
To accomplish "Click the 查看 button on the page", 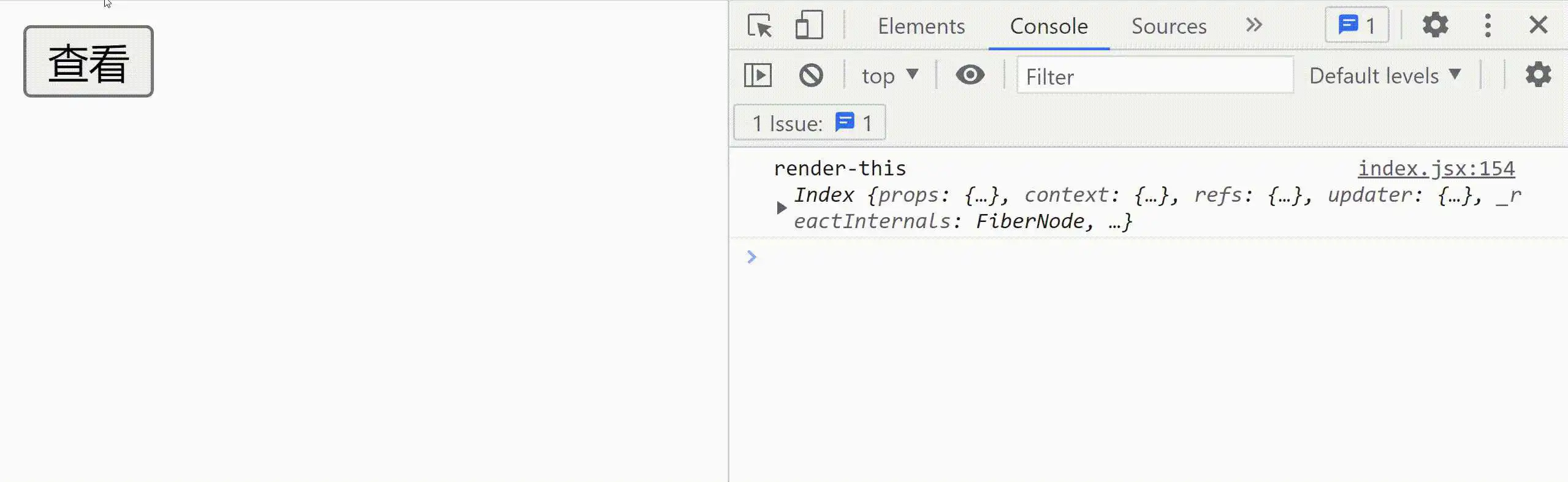I will click(88, 61).
